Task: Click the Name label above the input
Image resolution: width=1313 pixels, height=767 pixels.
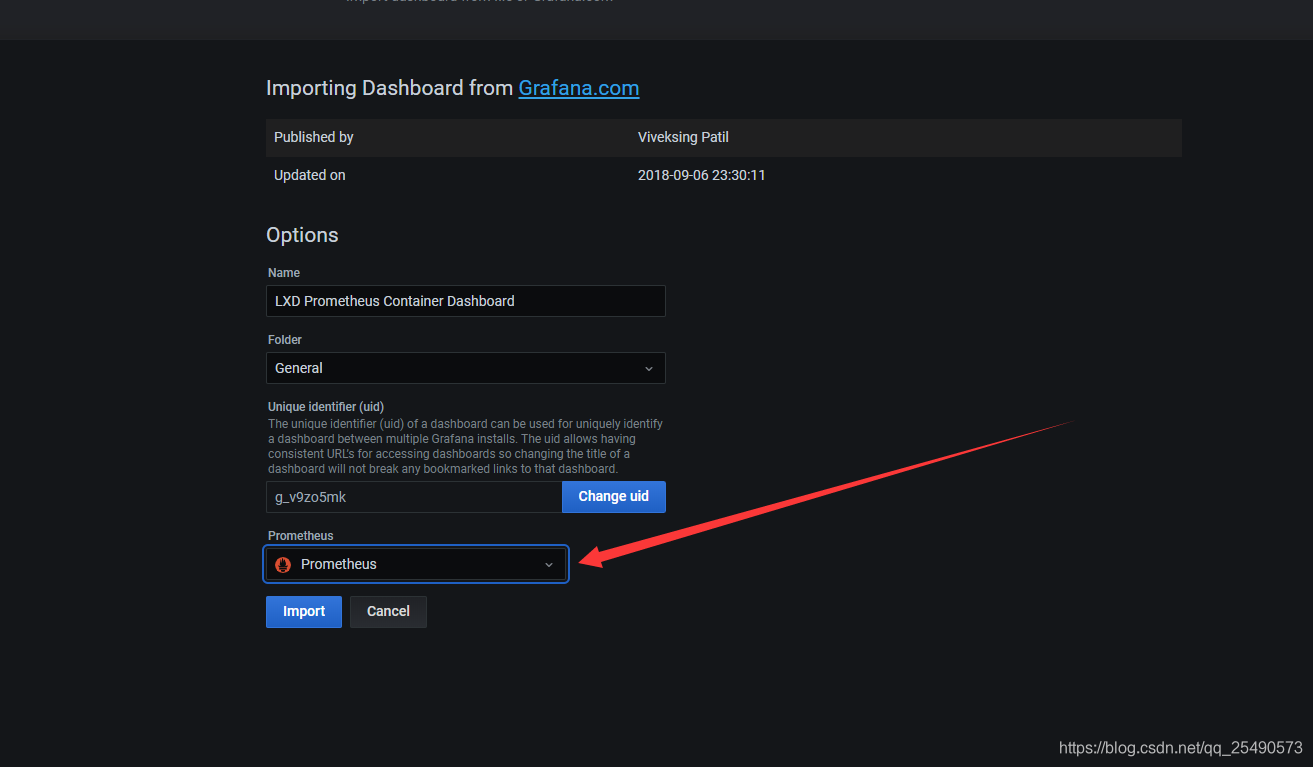Action: [284, 273]
